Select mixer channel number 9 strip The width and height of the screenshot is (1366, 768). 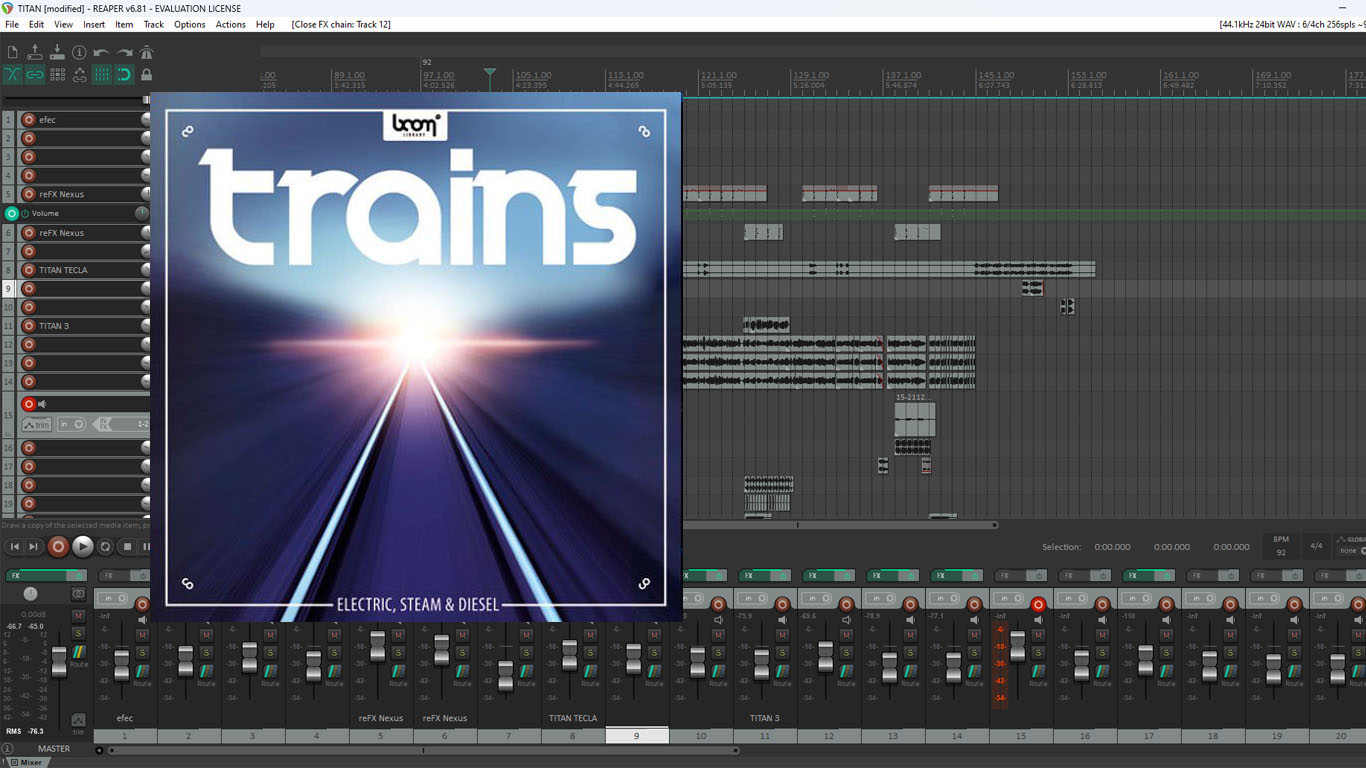pyautogui.click(x=637, y=735)
